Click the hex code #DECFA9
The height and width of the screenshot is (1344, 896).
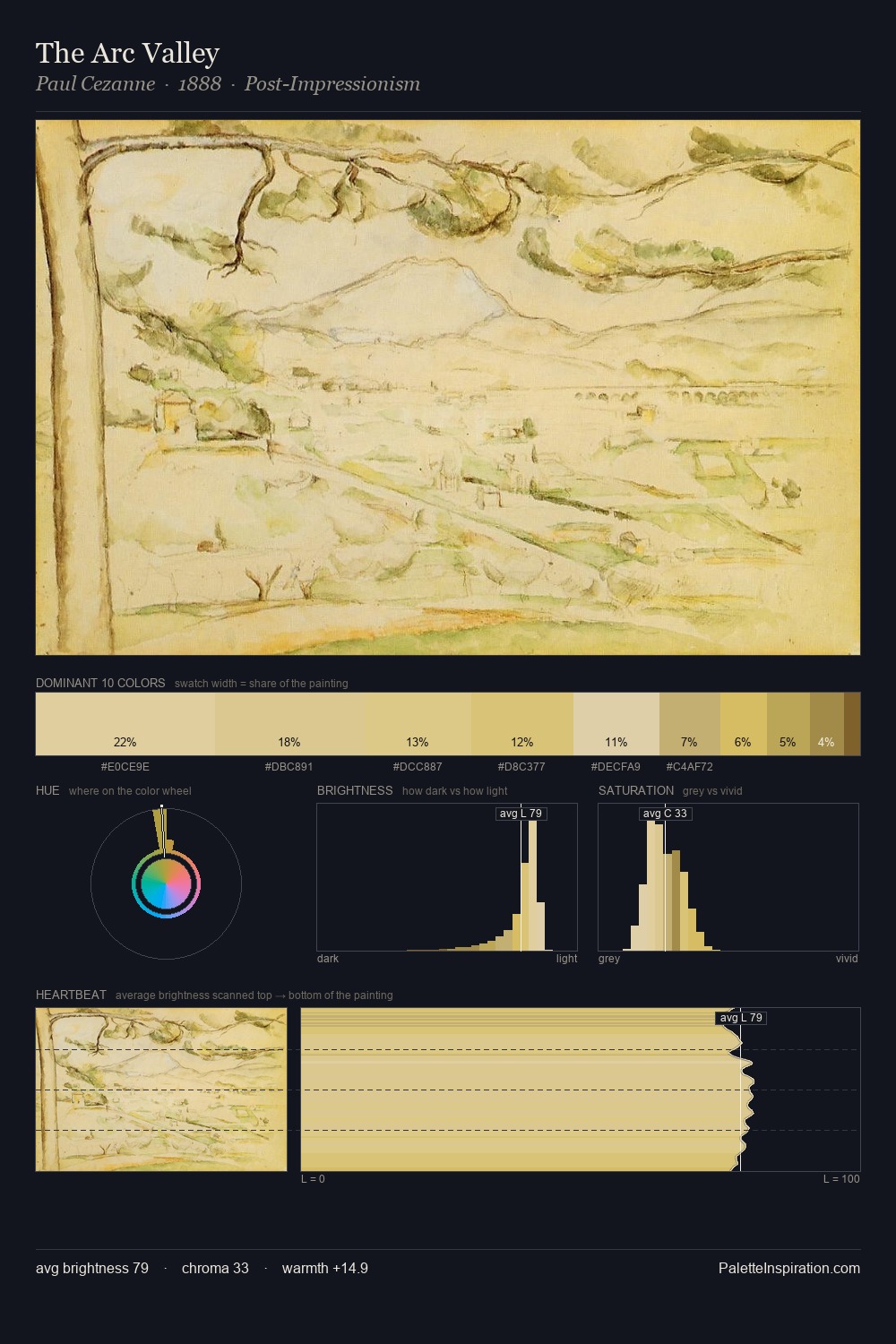[616, 767]
